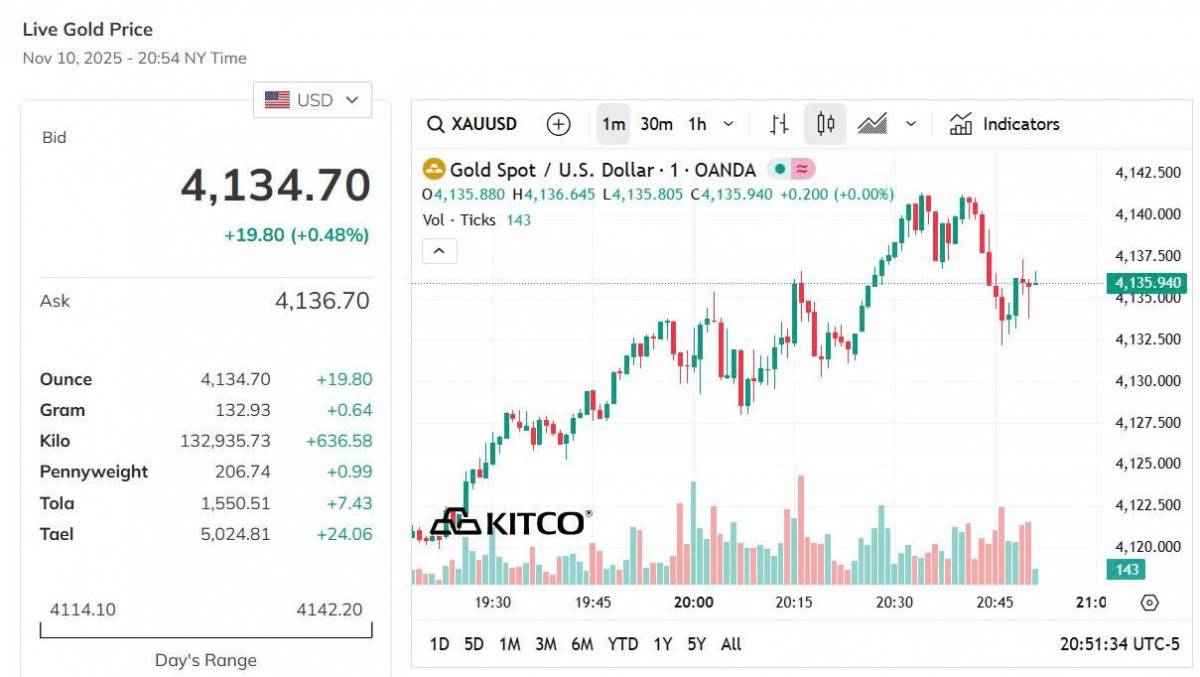Switch to the 30m timeframe tab
This screenshot has height=677, width=1200.
click(x=656, y=124)
